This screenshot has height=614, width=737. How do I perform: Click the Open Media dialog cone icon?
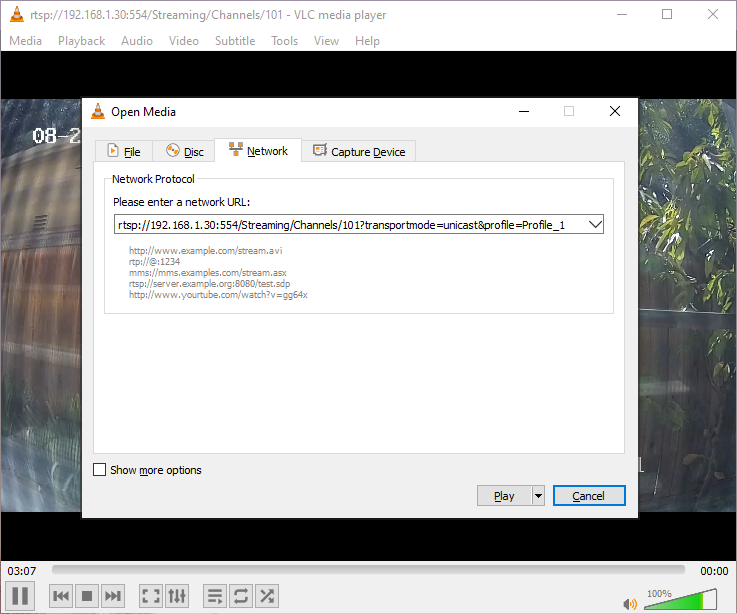[98, 111]
